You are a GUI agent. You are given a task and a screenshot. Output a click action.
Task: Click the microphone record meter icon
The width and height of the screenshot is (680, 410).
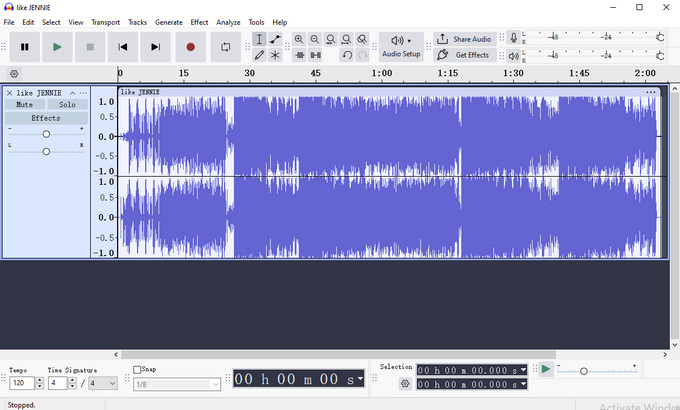(x=513, y=38)
